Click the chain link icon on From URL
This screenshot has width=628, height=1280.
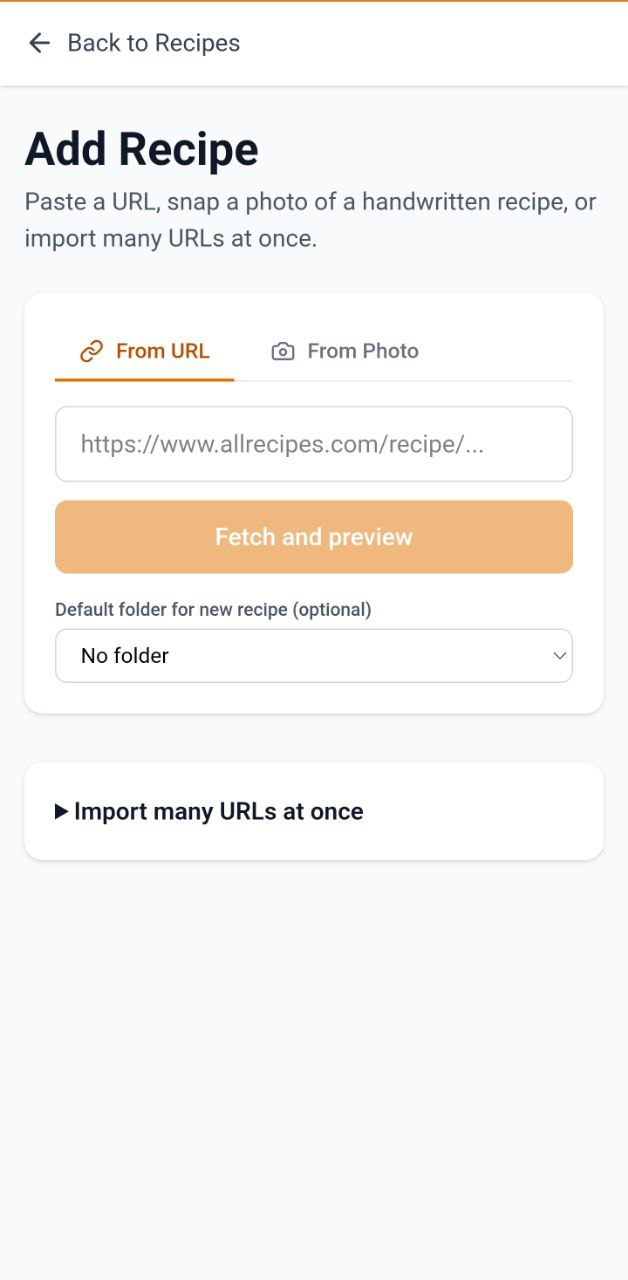pos(92,351)
